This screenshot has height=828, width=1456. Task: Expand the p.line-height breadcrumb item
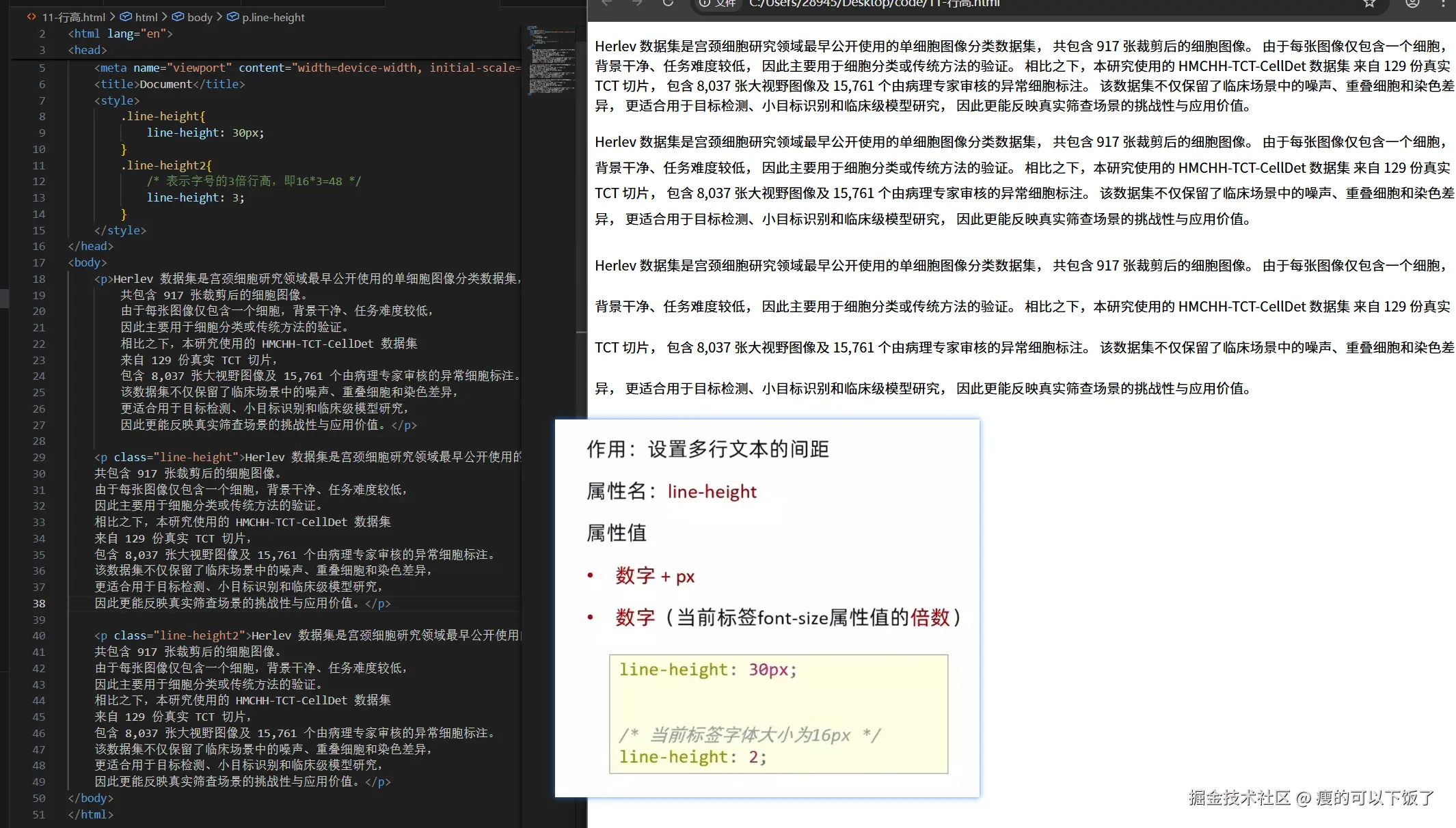(273, 17)
